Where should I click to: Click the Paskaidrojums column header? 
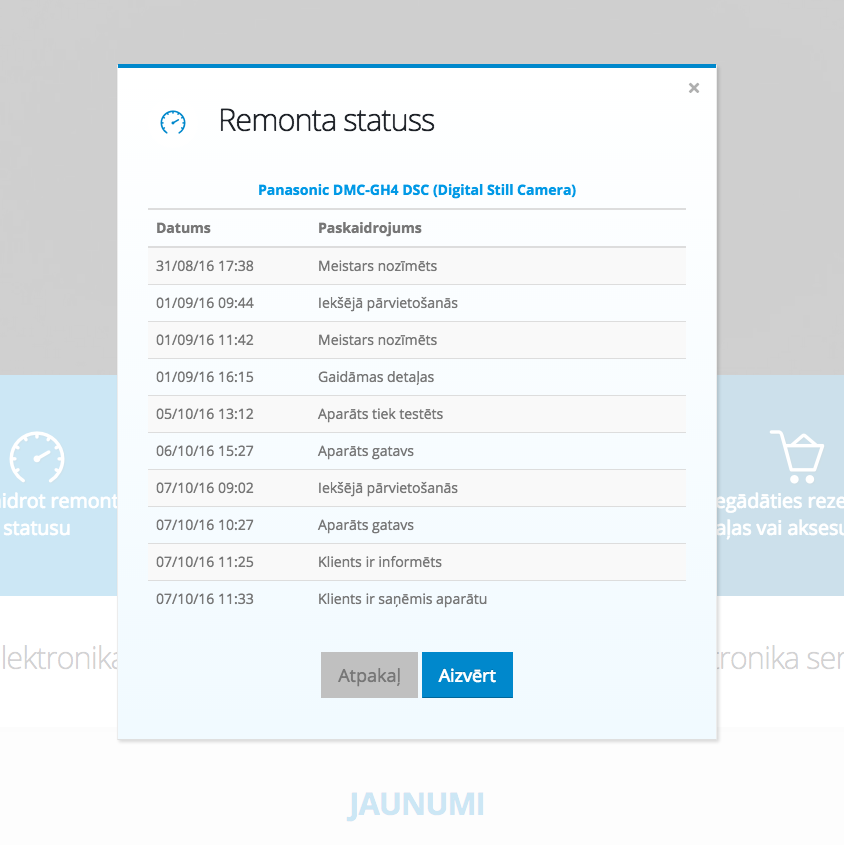click(370, 228)
